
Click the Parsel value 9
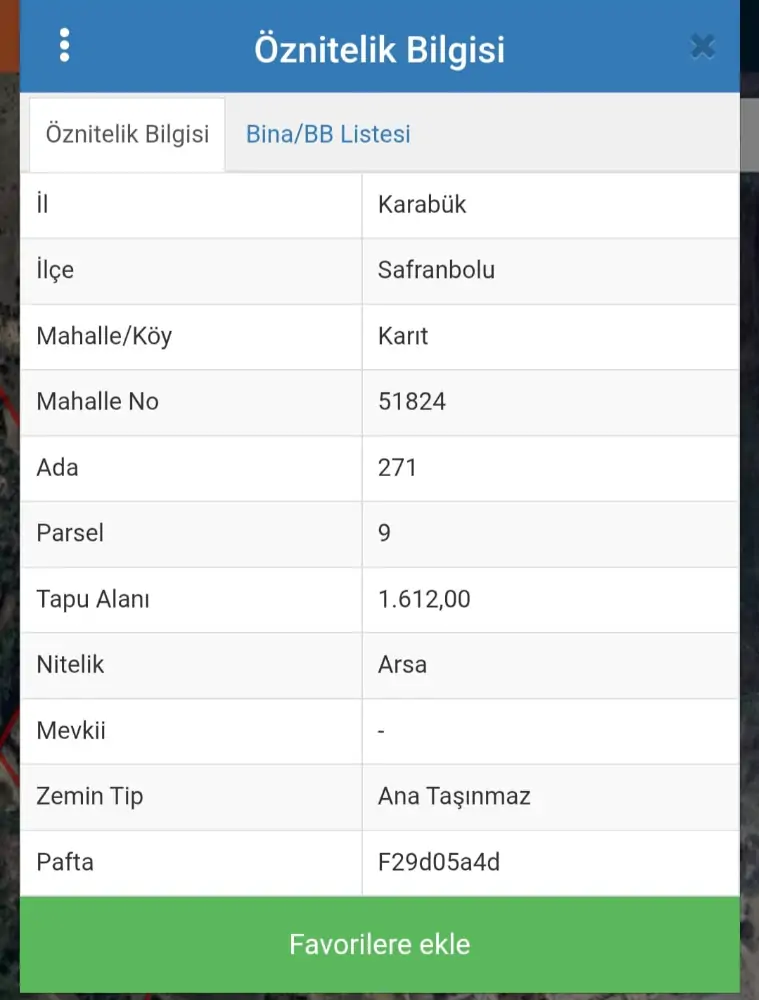[385, 533]
